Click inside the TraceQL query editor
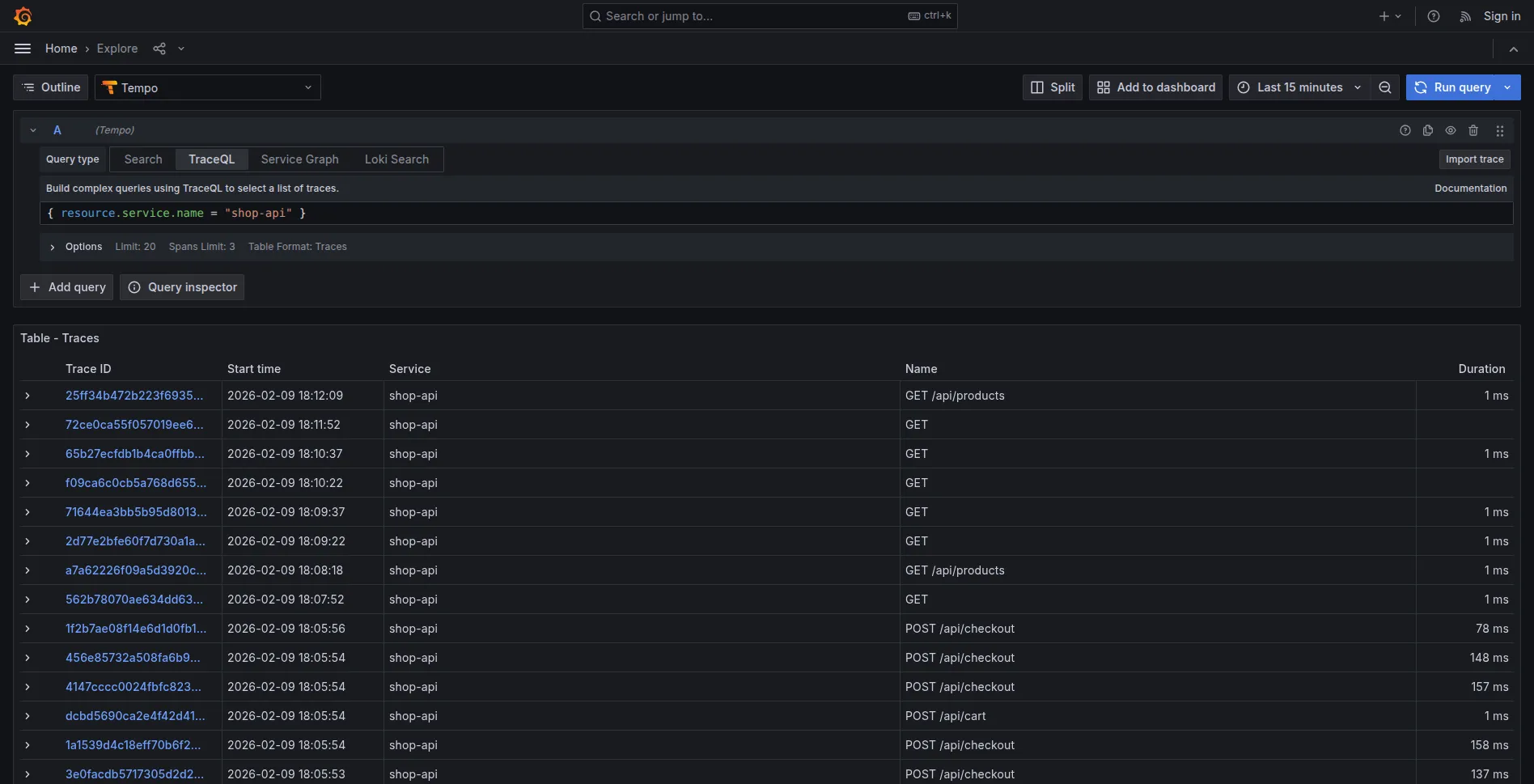The image size is (1534, 784). pyautogui.click(x=728, y=213)
